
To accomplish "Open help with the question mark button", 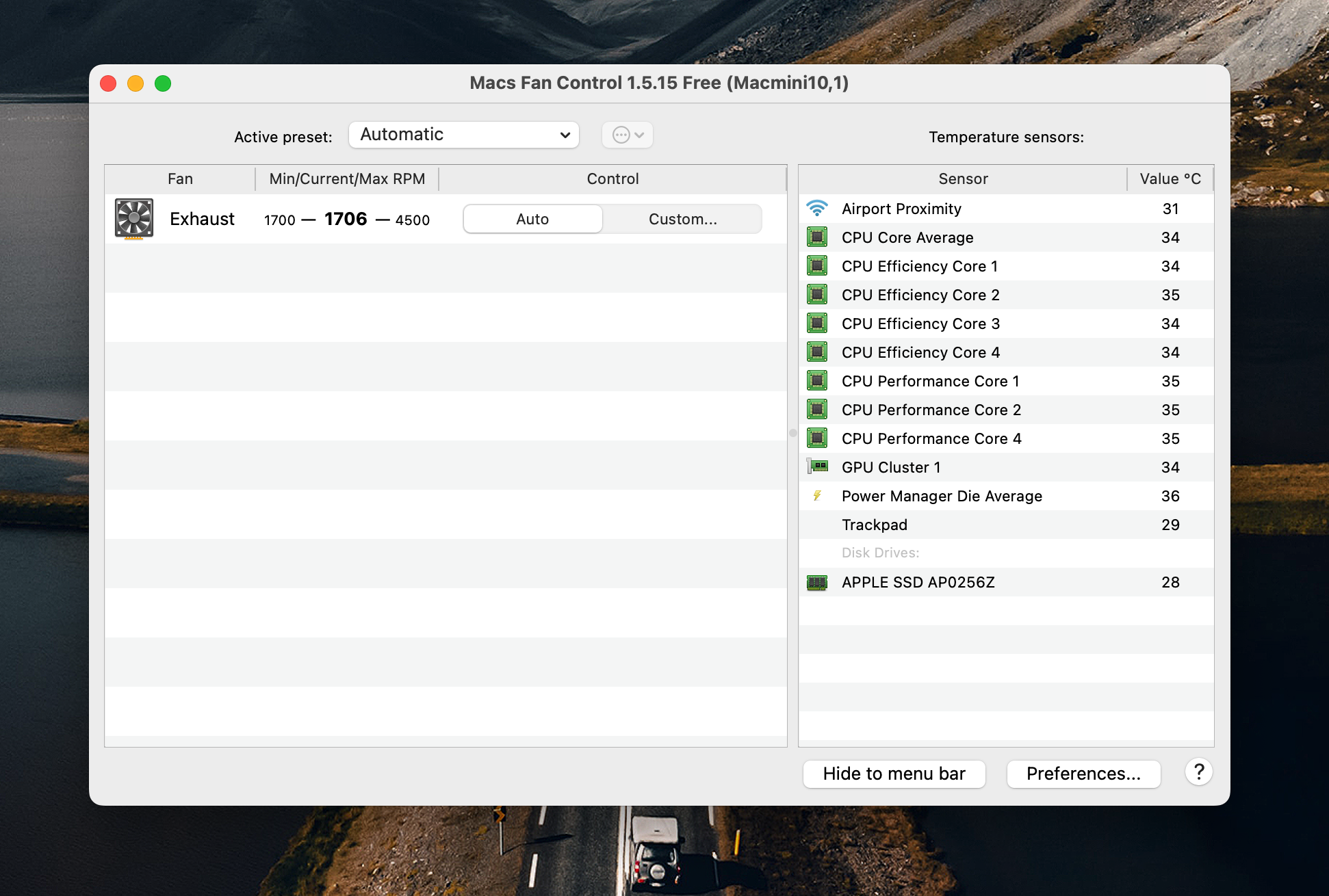I will [x=1198, y=773].
